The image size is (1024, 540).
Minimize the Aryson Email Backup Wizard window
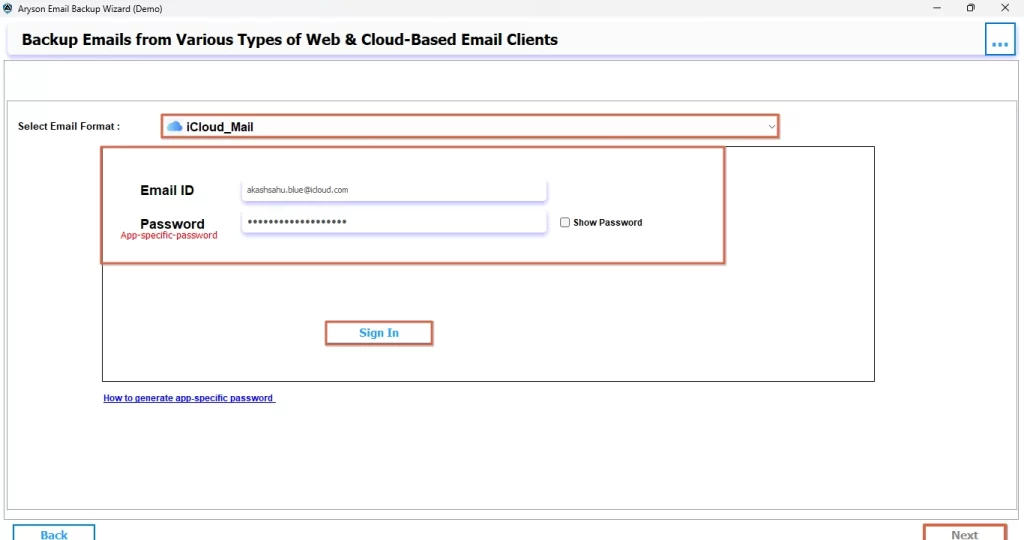[936, 8]
